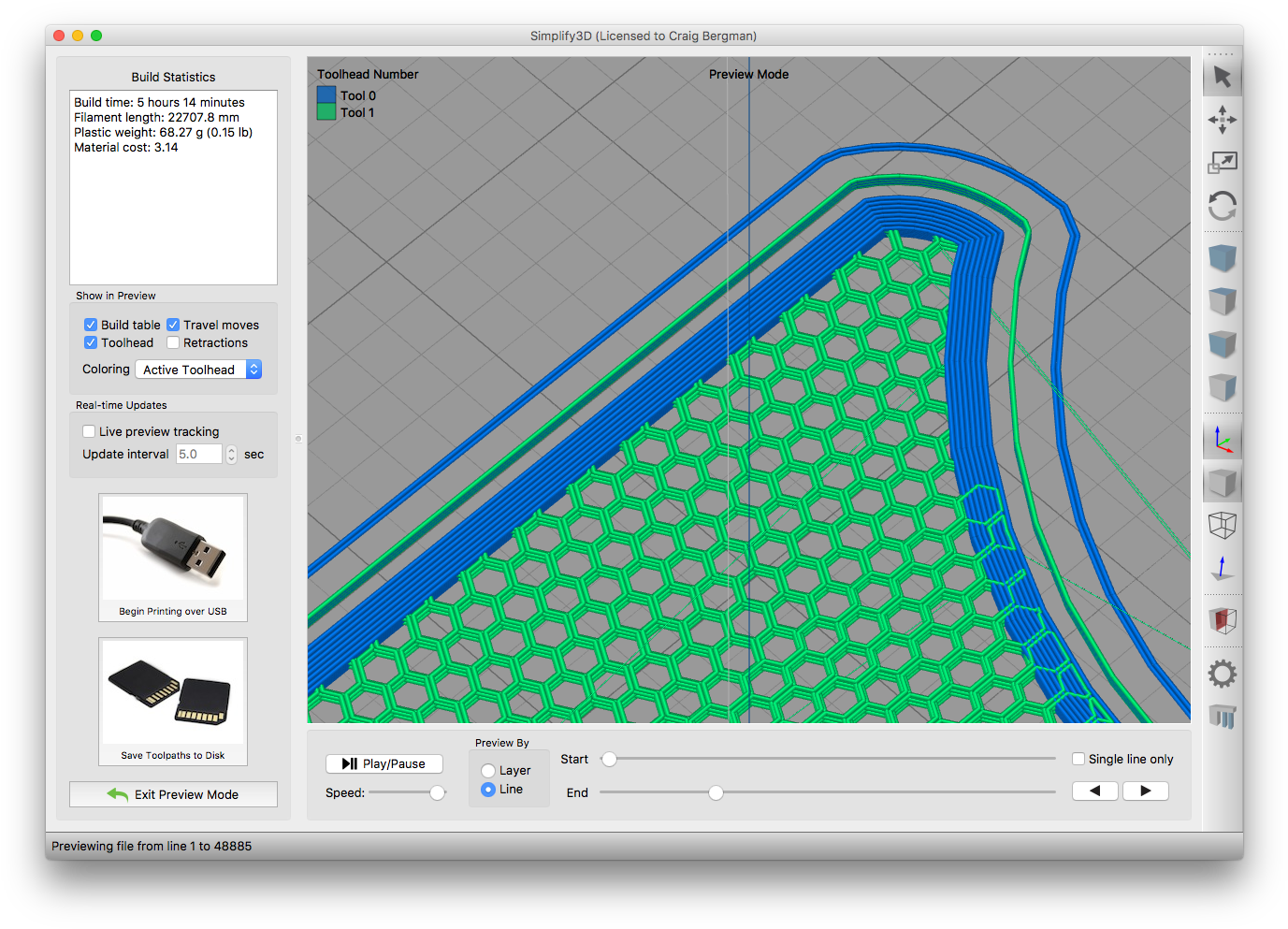This screenshot has width=1288, height=929.
Task: Select the arrow pointer tool in the right toolbar
Action: coord(1223,75)
